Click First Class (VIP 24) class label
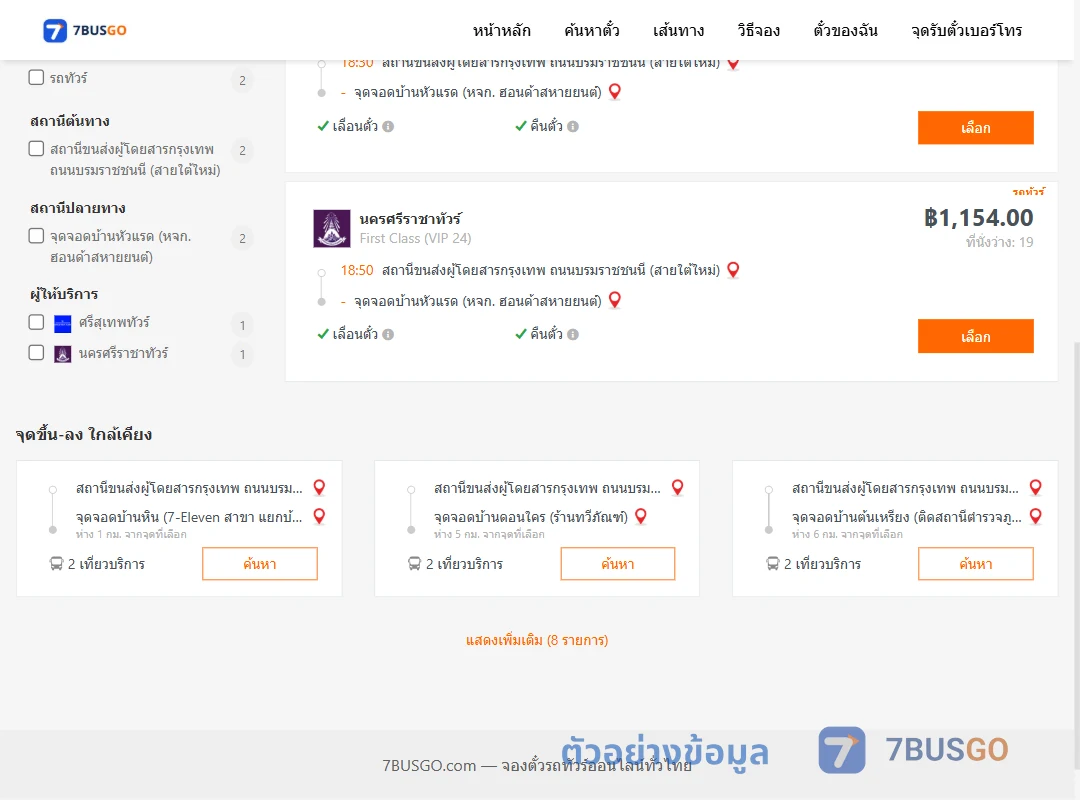Viewport: 1080px width, 800px height. pos(415,238)
